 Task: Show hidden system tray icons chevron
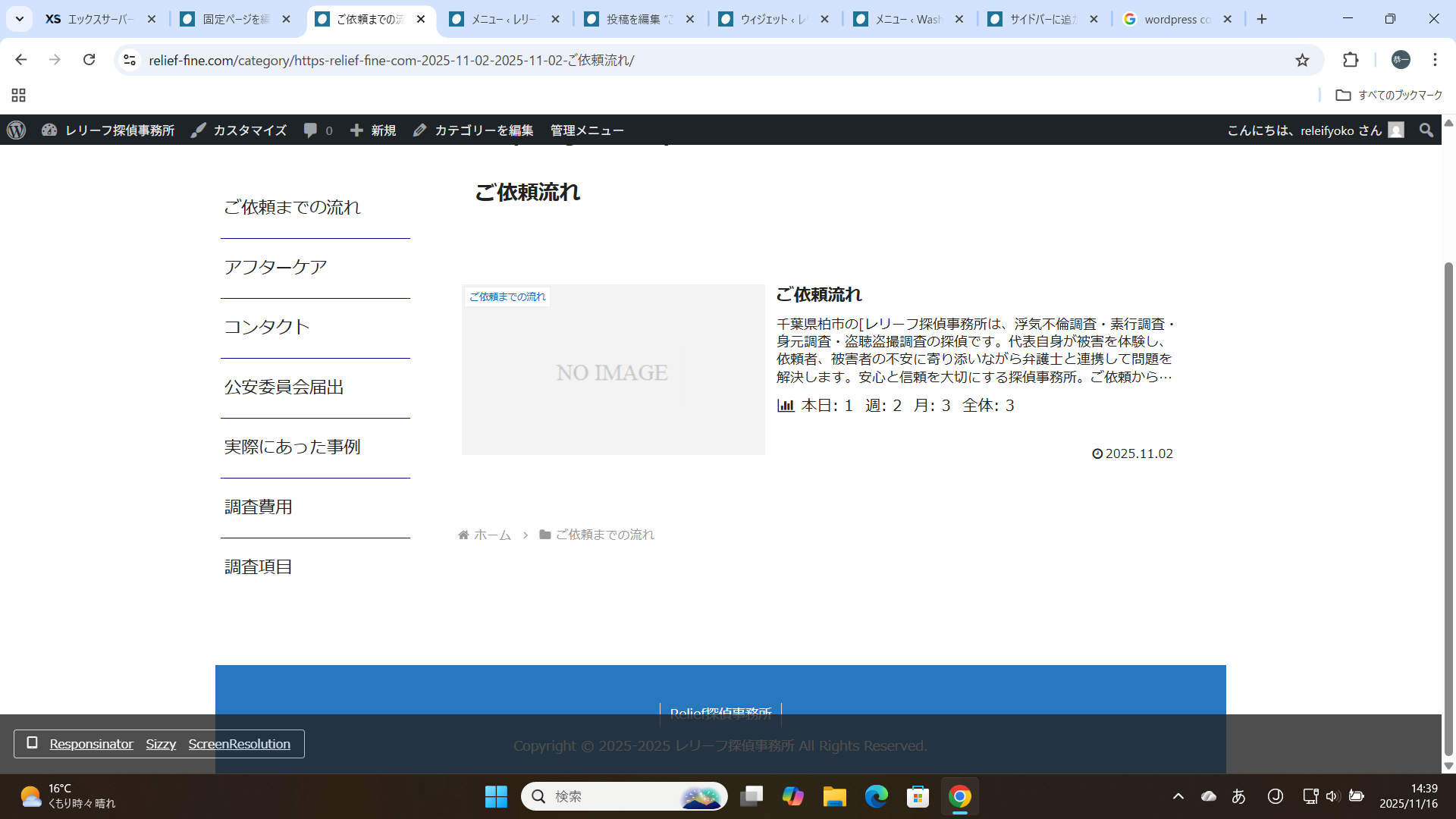click(1178, 796)
